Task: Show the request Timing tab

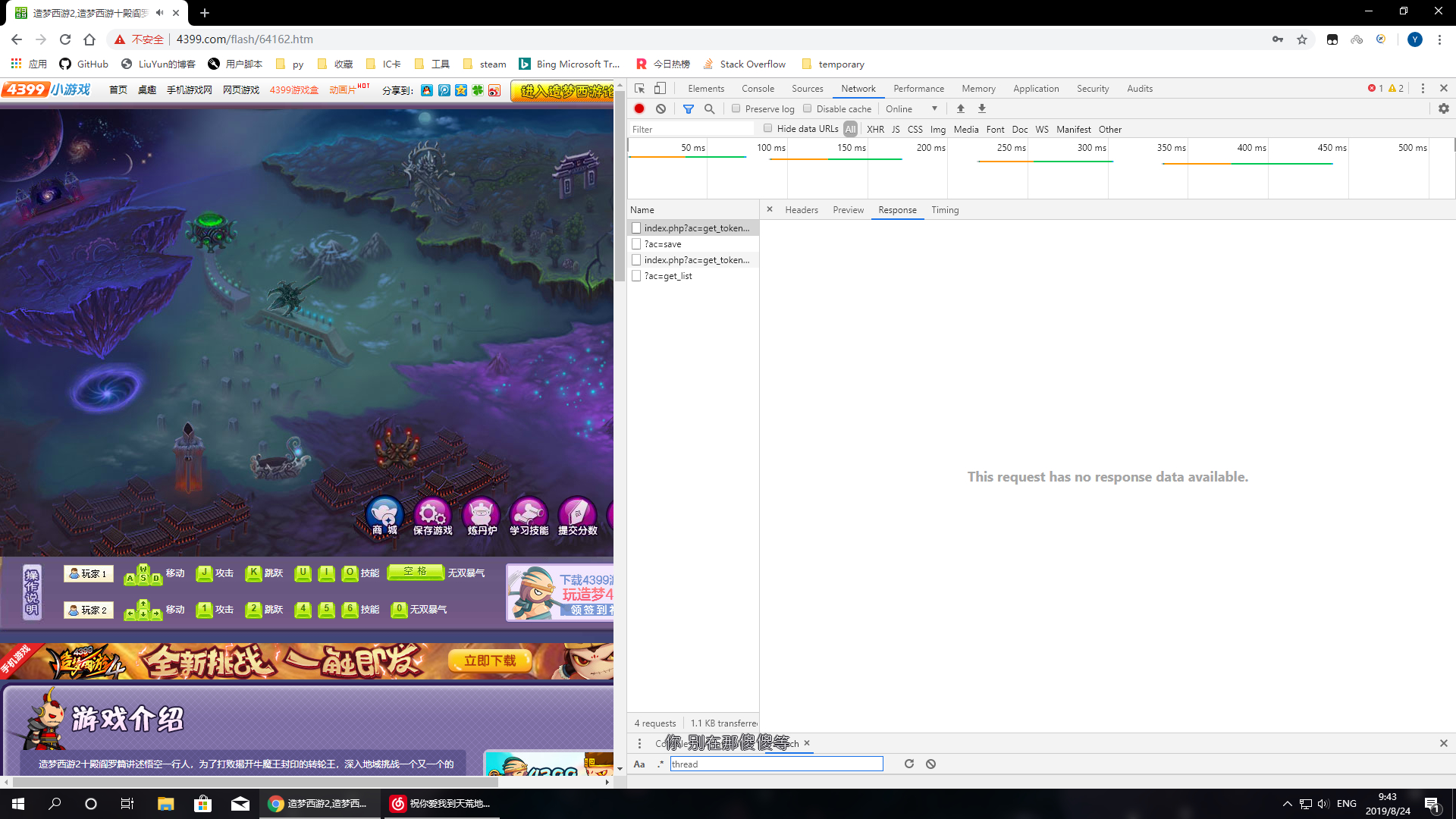Action: pos(945,210)
